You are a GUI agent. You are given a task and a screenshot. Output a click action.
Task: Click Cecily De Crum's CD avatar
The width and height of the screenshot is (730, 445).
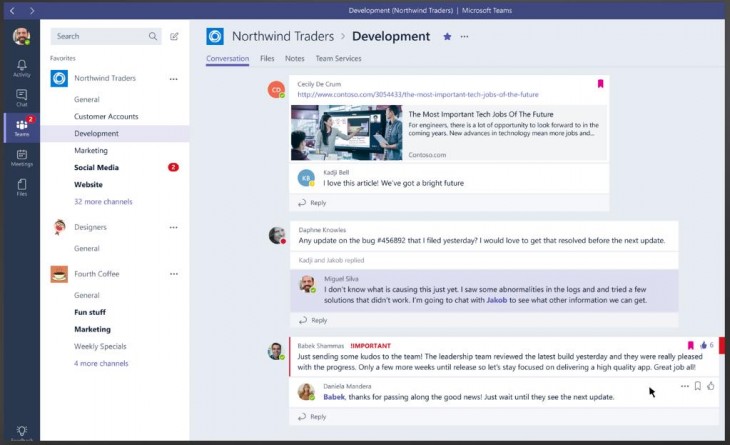[276, 89]
